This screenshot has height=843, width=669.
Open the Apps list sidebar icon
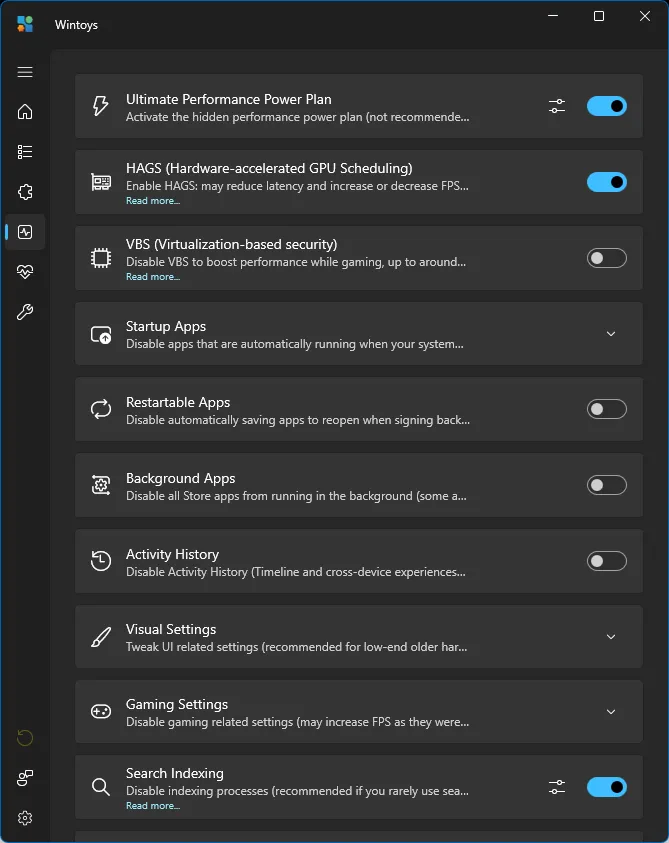point(25,152)
